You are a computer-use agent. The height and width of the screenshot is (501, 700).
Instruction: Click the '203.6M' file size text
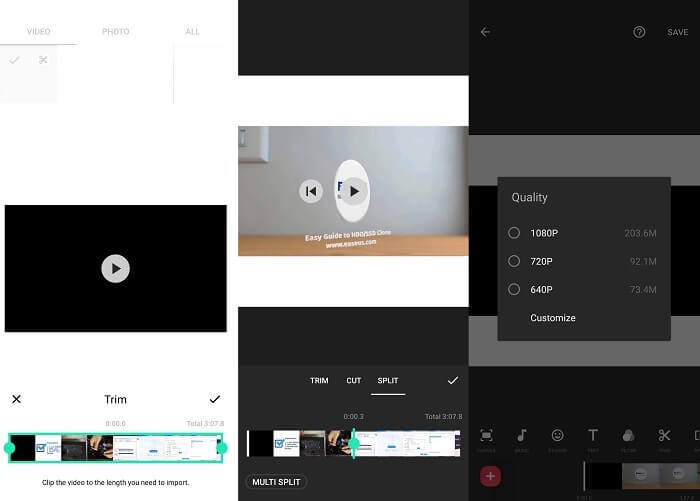(x=640, y=233)
